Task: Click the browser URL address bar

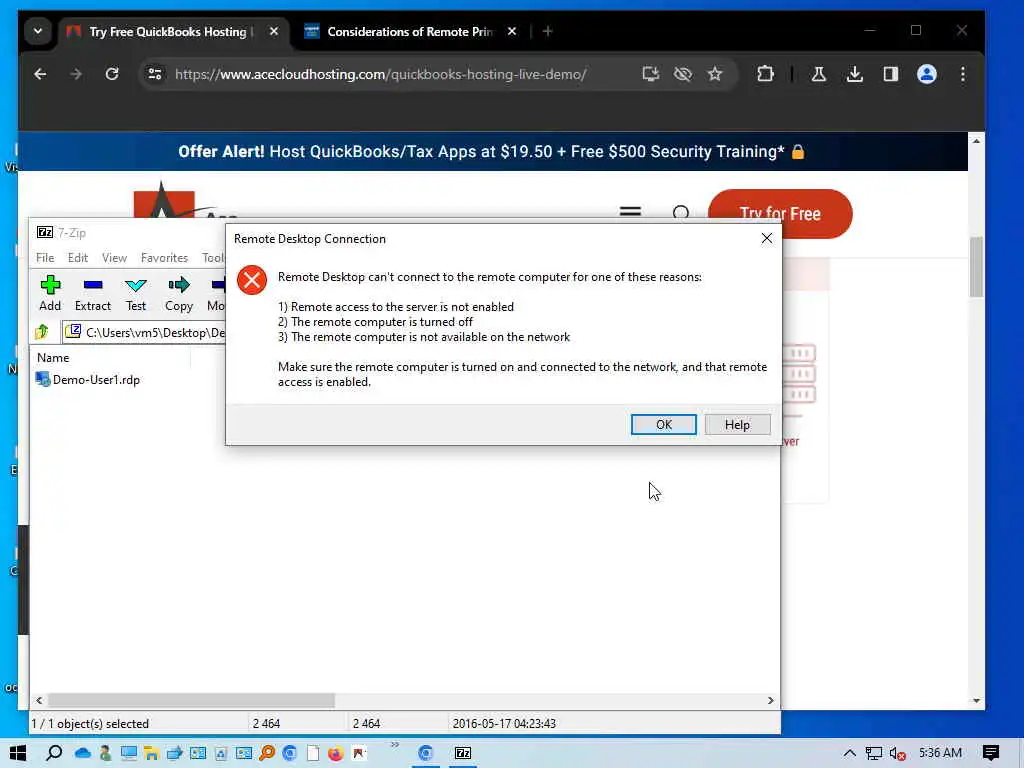Action: pyautogui.click(x=380, y=74)
